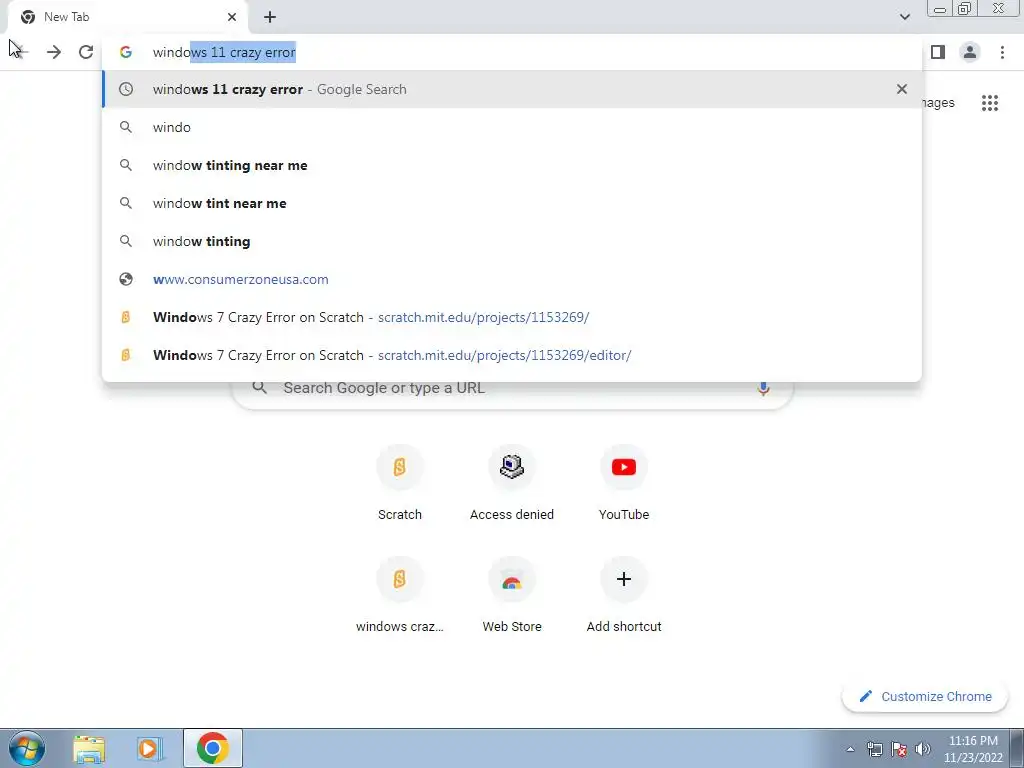Open Action Center flag icon

point(899,749)
